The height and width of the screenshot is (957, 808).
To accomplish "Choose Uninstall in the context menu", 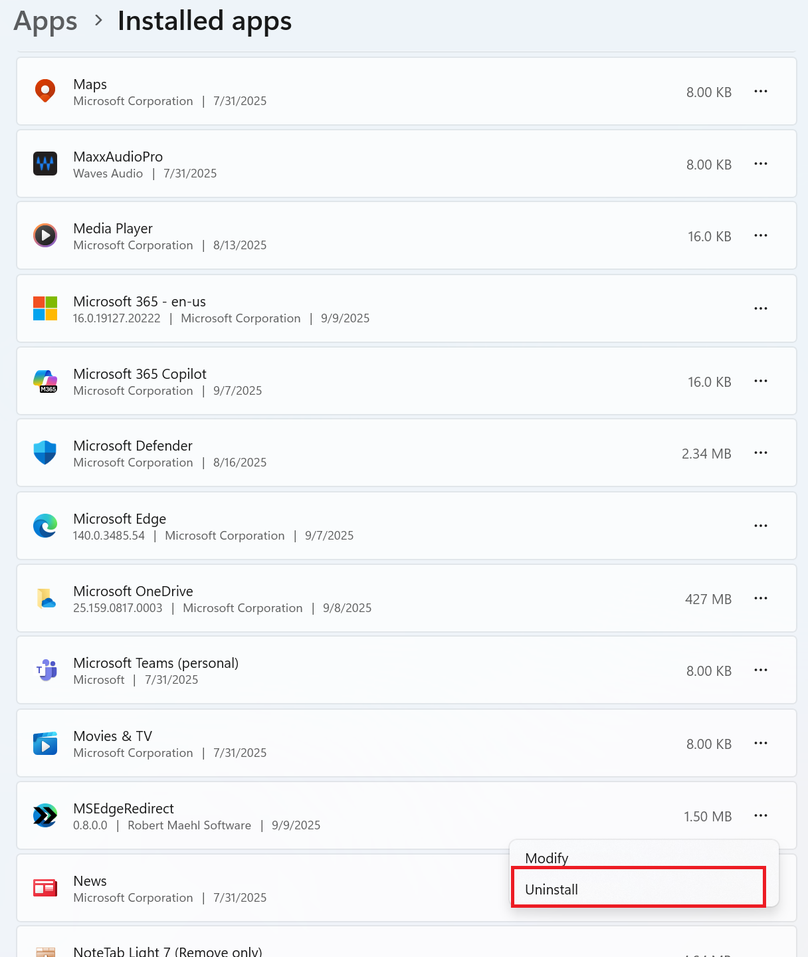I will coord(638,889).
